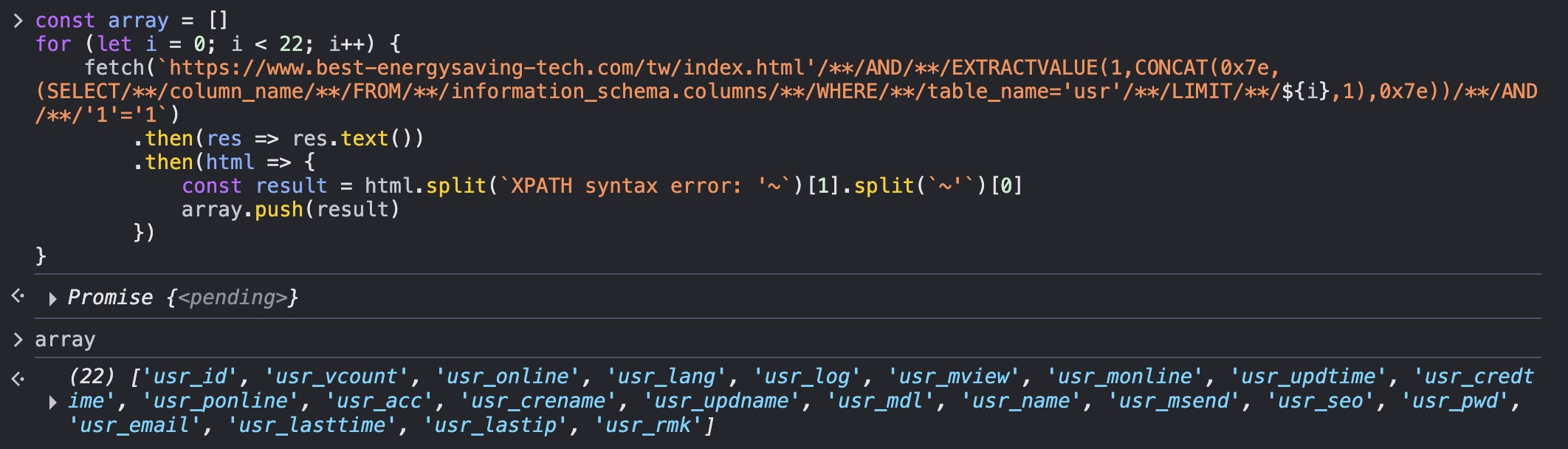The width and height of the screenshot is (1568, 449).
Task: Click the 'usr_seo' array value
Action: click(1320, 400)
